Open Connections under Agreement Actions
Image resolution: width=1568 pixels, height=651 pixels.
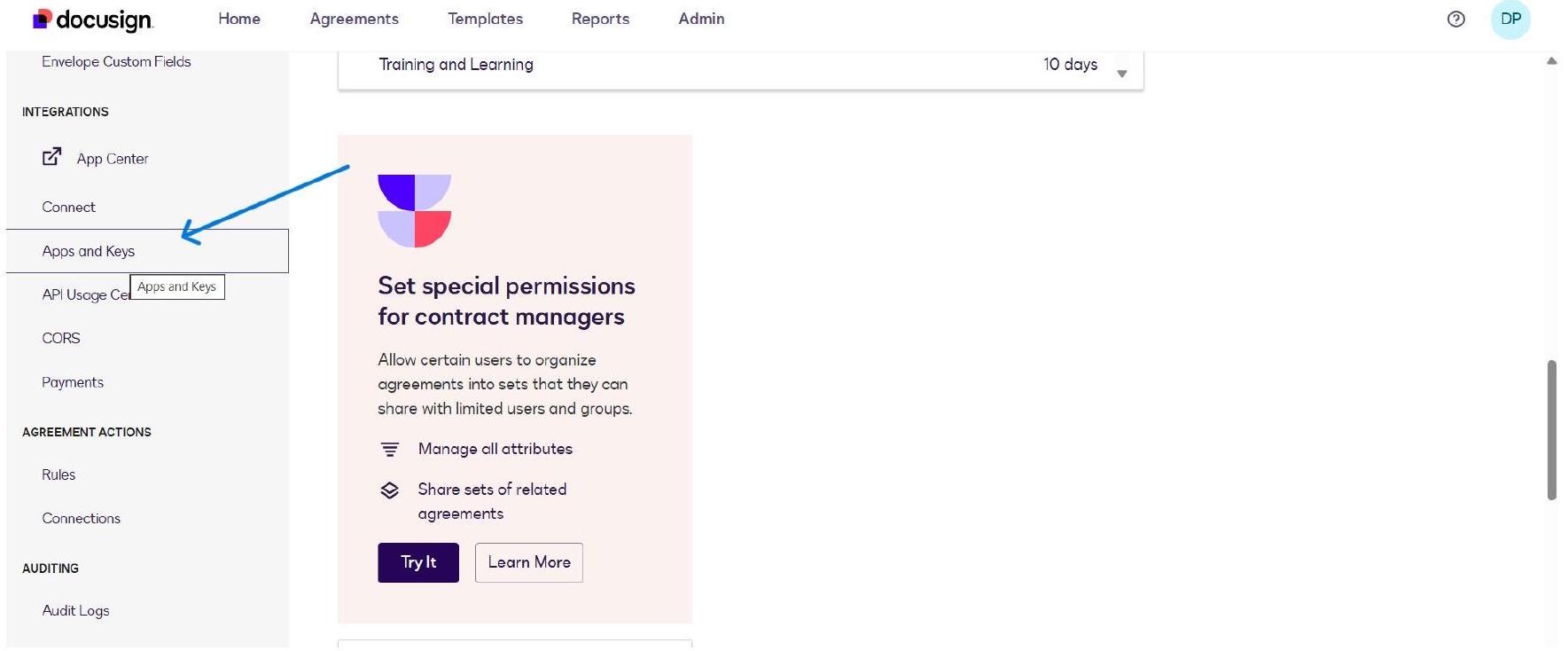pyautogui.click(x=81, y=518)
